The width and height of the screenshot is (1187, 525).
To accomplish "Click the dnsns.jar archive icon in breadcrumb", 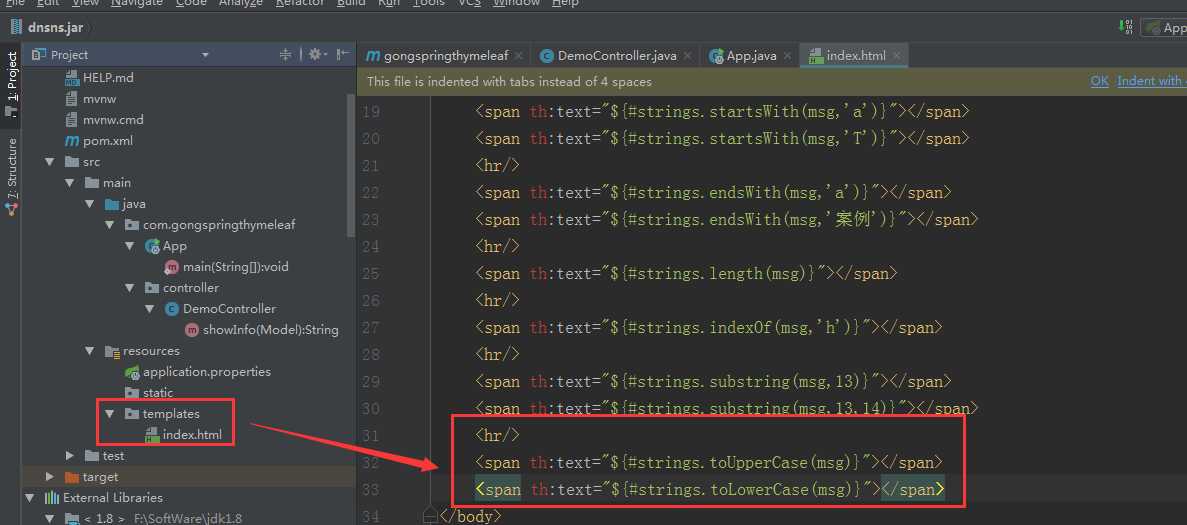I will [x=15, y=28].
